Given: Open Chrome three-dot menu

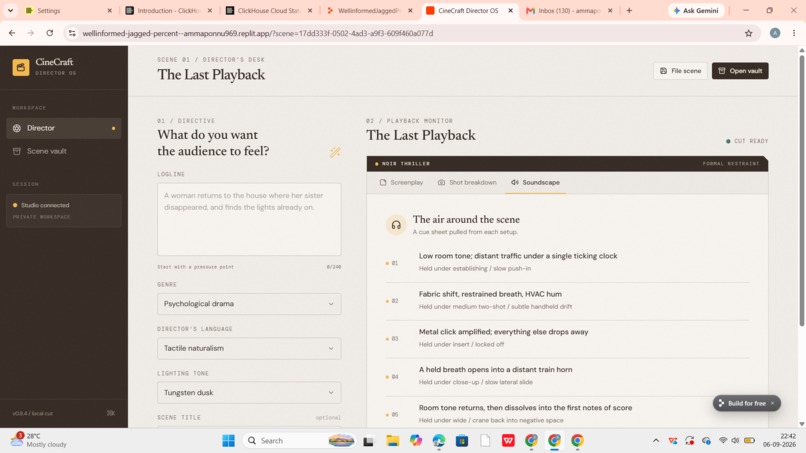Looking at the screenshot, I should click(794, 33).
